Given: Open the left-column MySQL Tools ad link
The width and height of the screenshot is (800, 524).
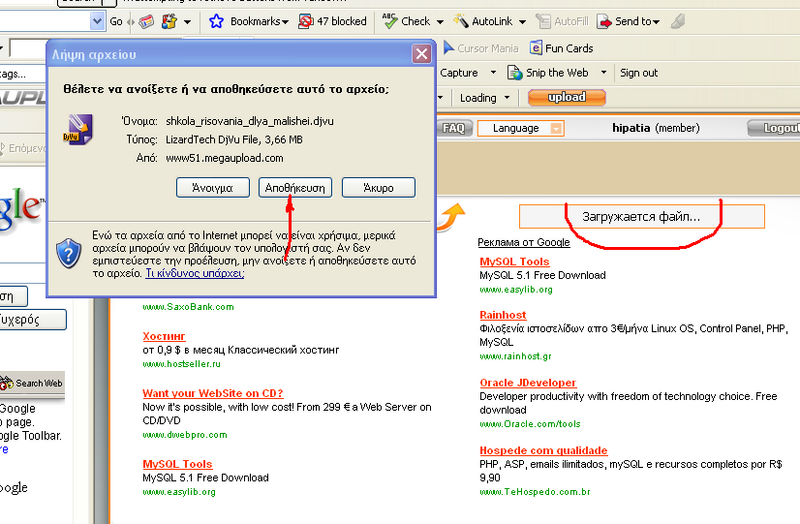Looking at the screenshot, I should [x=177, y=464].
